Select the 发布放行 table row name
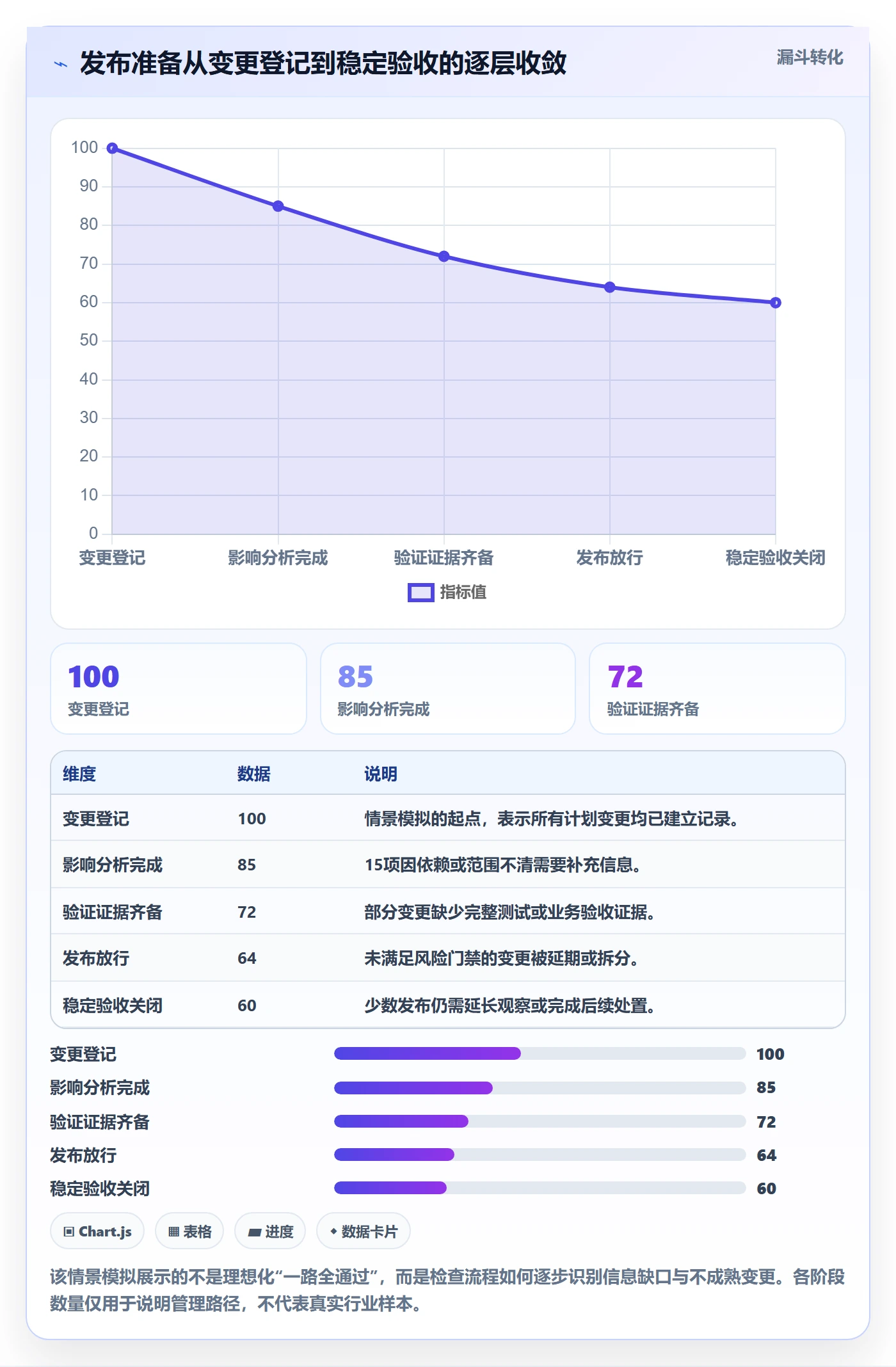The width and height of the screenshot is (896, 1367). (96, 959)
